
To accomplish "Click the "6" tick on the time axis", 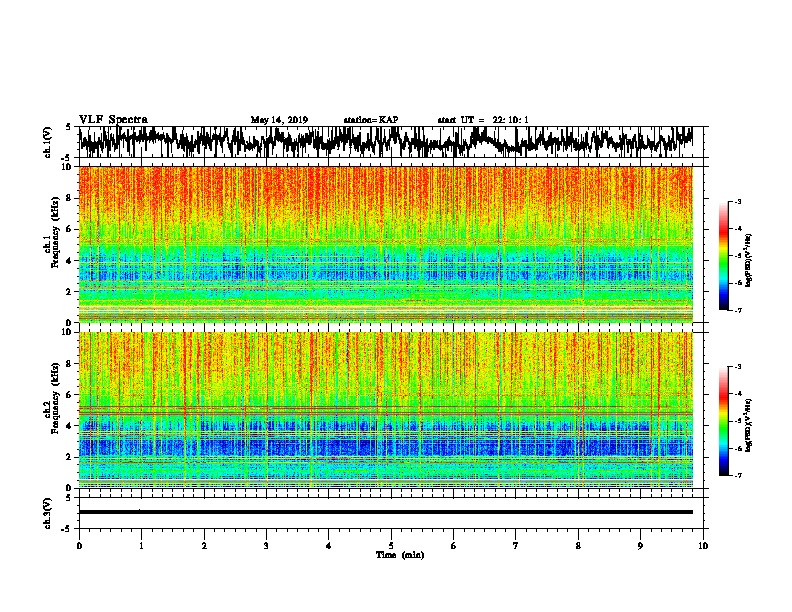I will pos(454,546).
